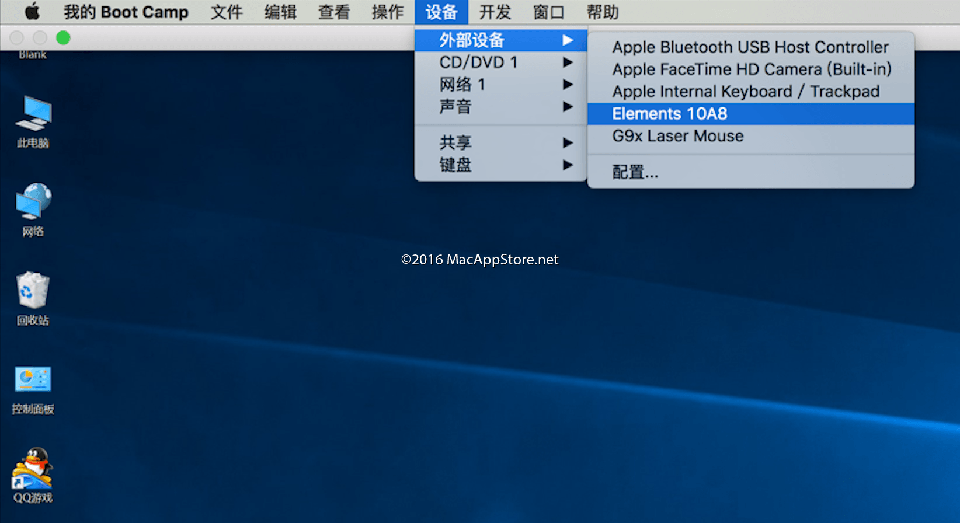Select Apple Internal Keyboard / Trackpad

point(751,91)
